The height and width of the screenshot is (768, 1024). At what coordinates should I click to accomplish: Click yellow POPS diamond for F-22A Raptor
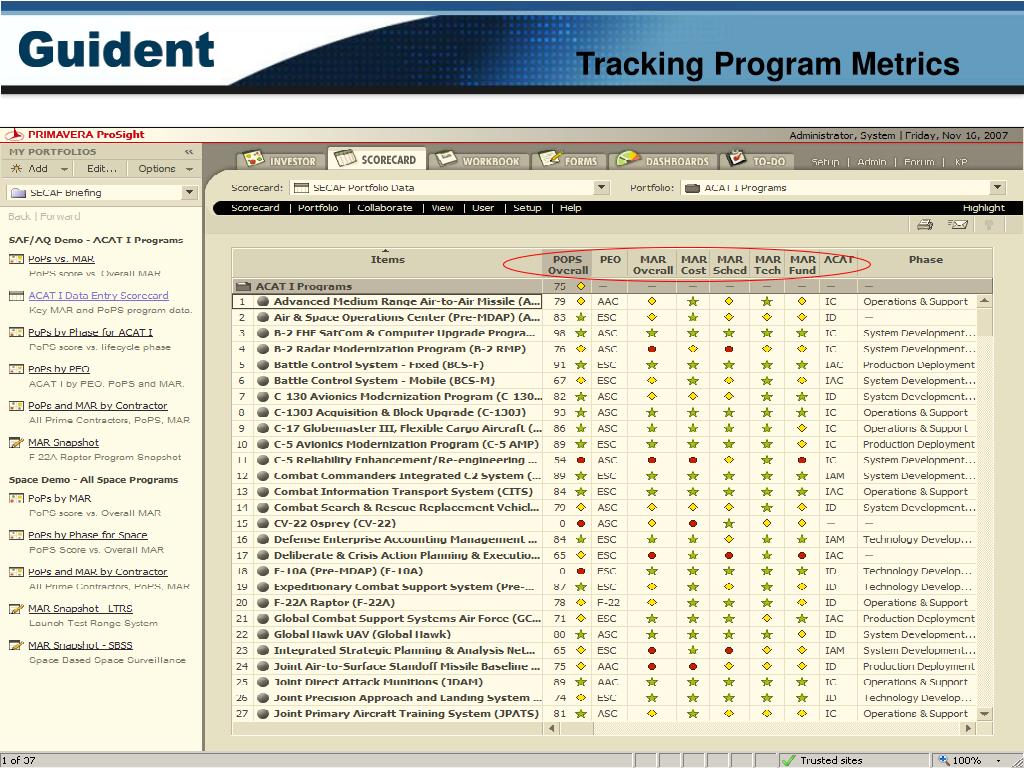click(581, 603)
